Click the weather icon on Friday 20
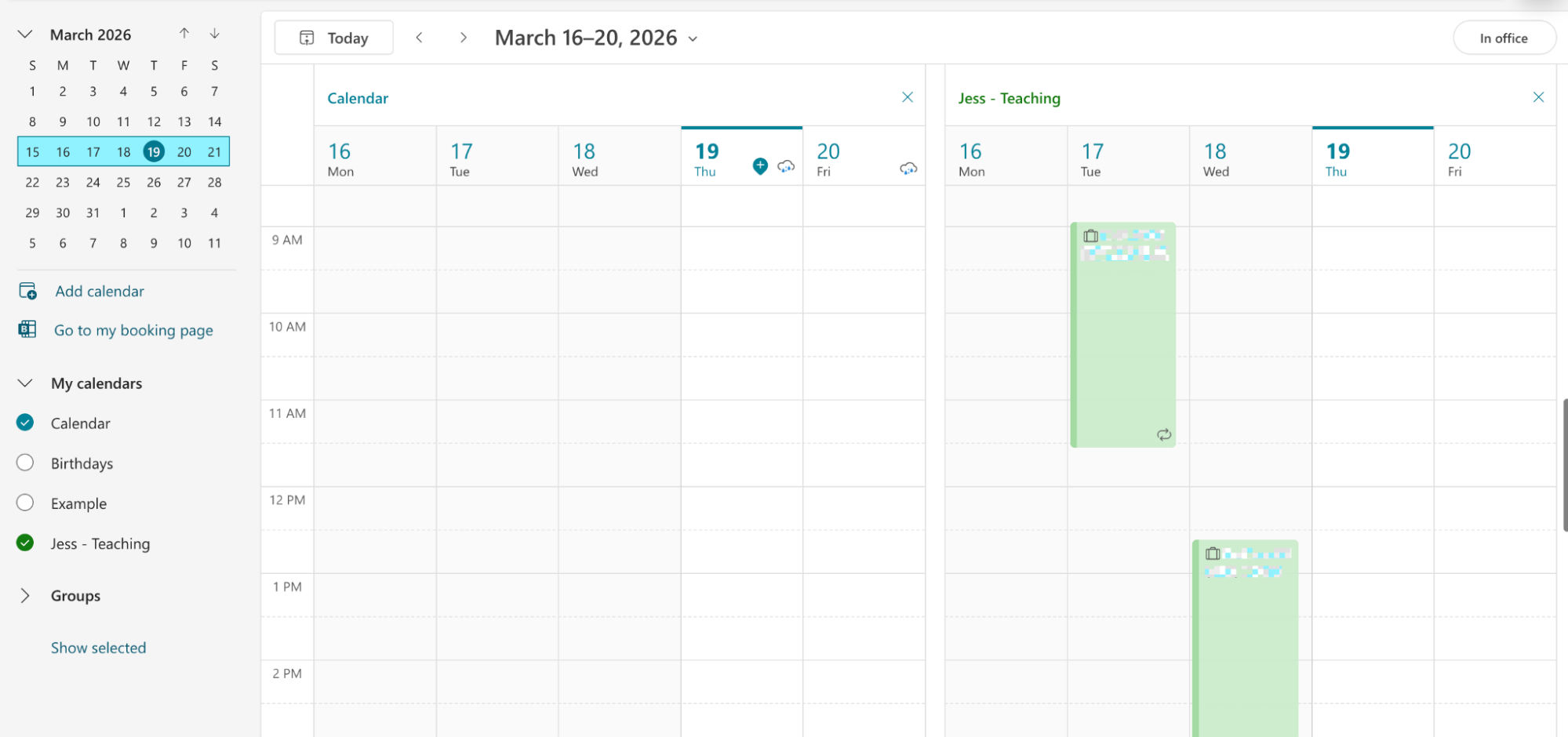Viewport: 1568px width, 737px height. pos(908,167)
